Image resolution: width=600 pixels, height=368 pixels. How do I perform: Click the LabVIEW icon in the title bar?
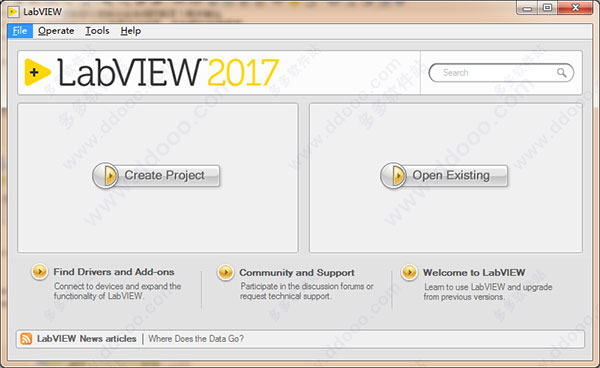[13, 12]
